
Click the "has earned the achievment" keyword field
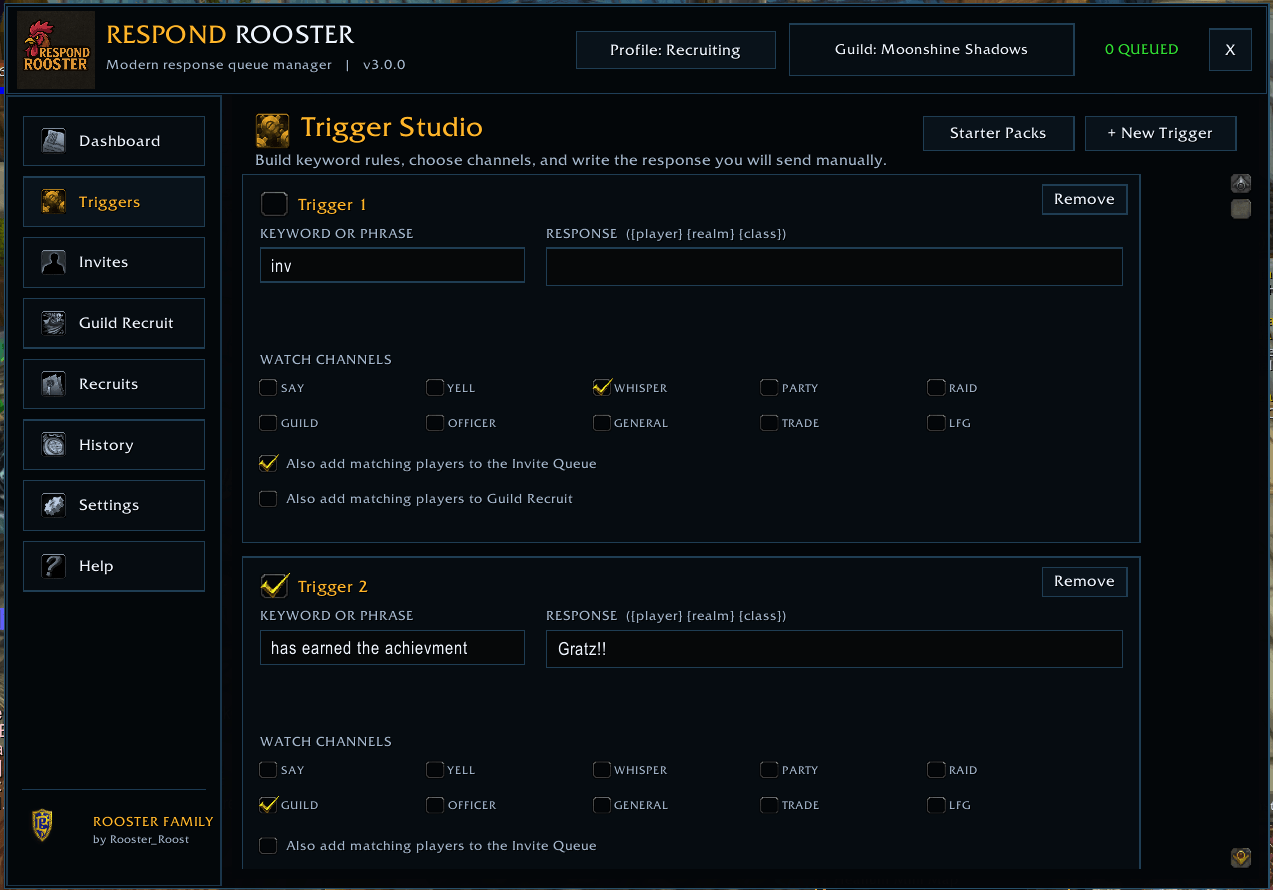point(392,648)
